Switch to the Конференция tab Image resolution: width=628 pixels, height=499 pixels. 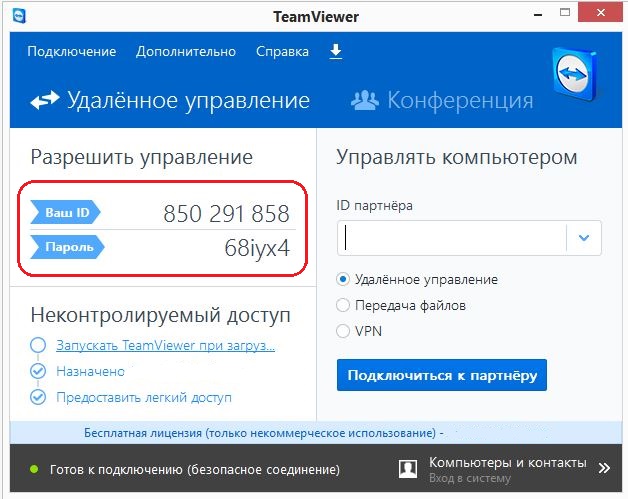pos(442,100)
